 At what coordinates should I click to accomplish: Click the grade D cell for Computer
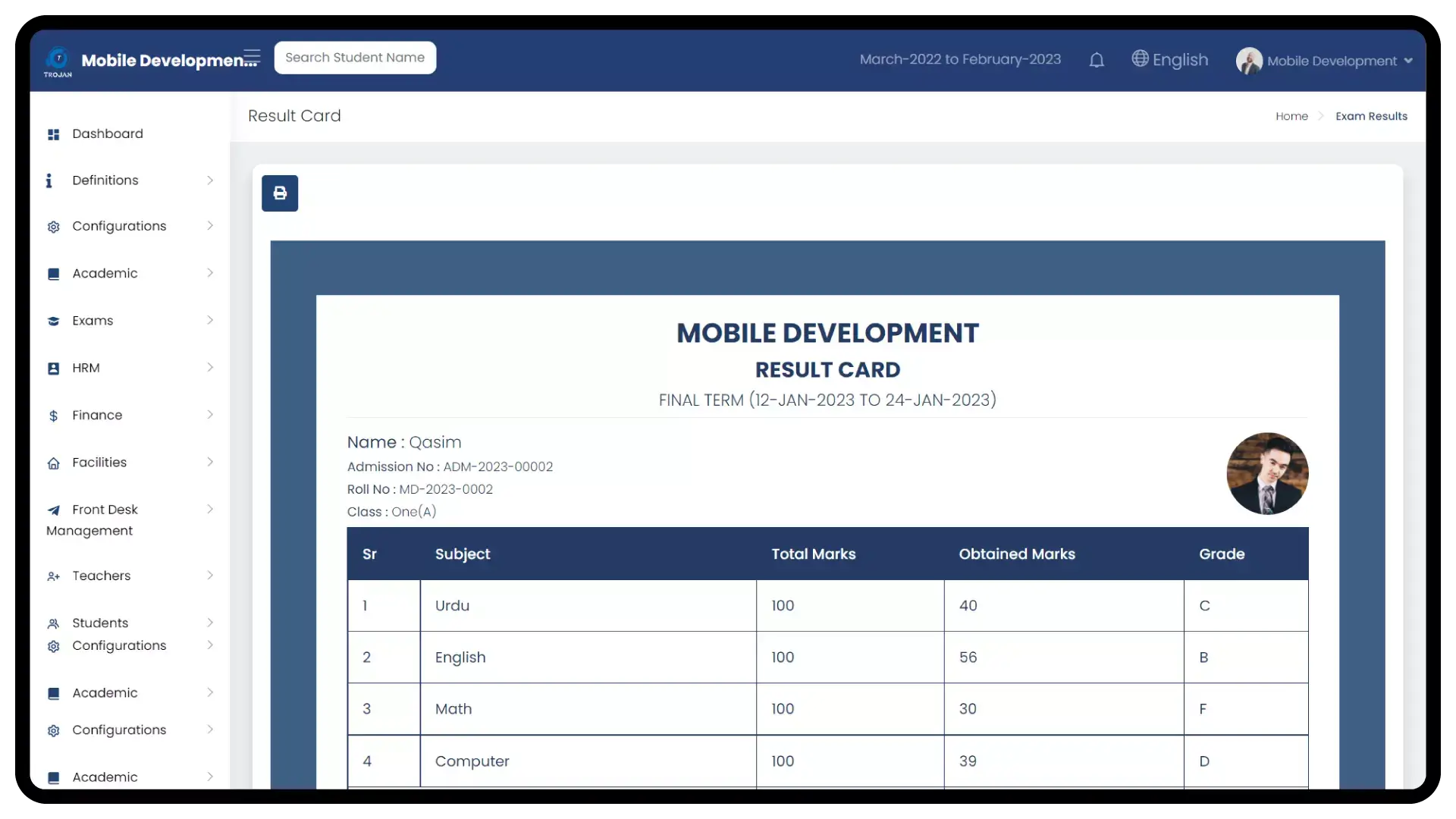pos(1246,761)
